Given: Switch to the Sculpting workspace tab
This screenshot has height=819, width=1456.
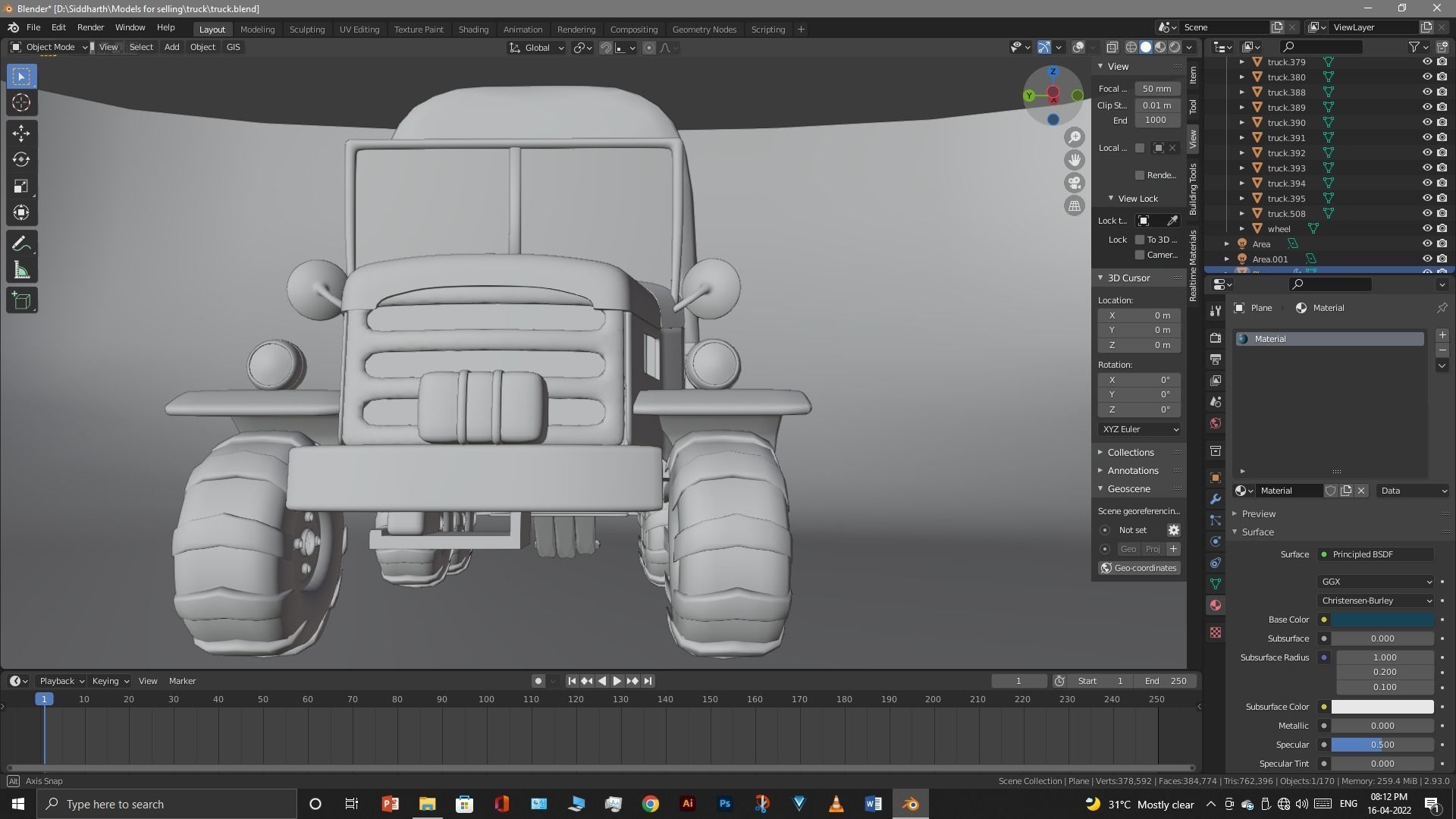Looking at the screenshot, I should [307, 30].
